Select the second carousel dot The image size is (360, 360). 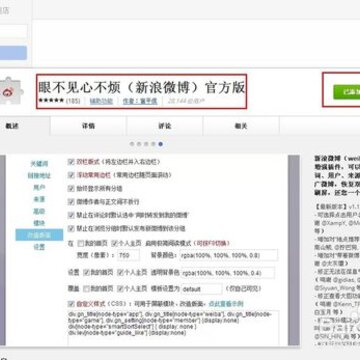coord(139,144)
